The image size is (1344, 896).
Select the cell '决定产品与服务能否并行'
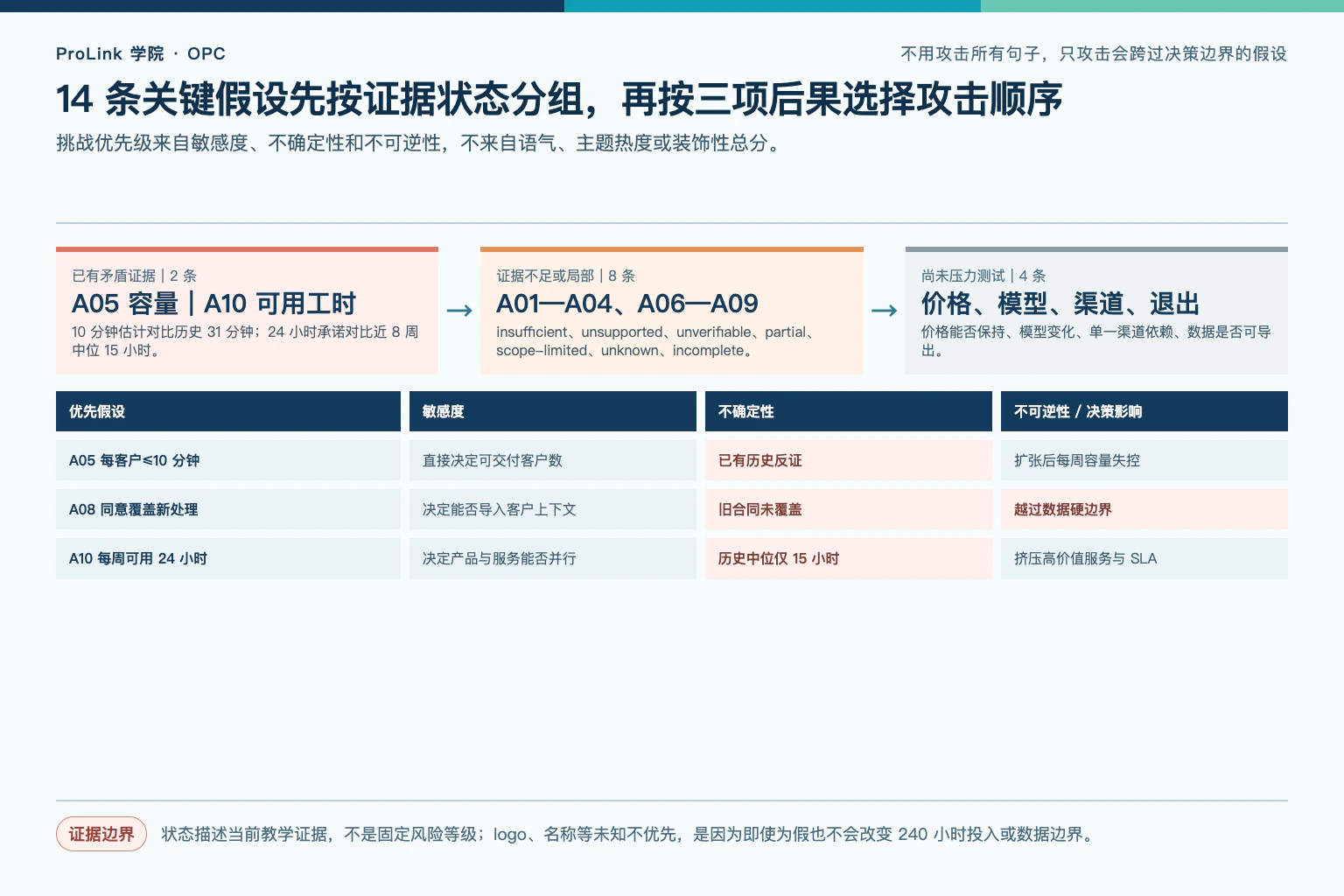click(x=553, y=558)
